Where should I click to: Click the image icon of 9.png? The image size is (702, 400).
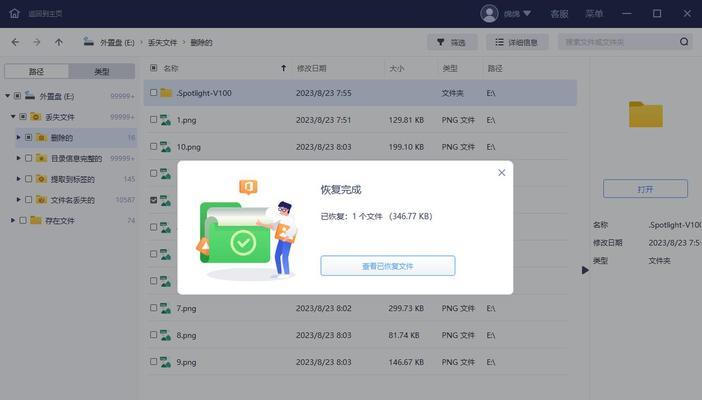click(x=166, y=362)
